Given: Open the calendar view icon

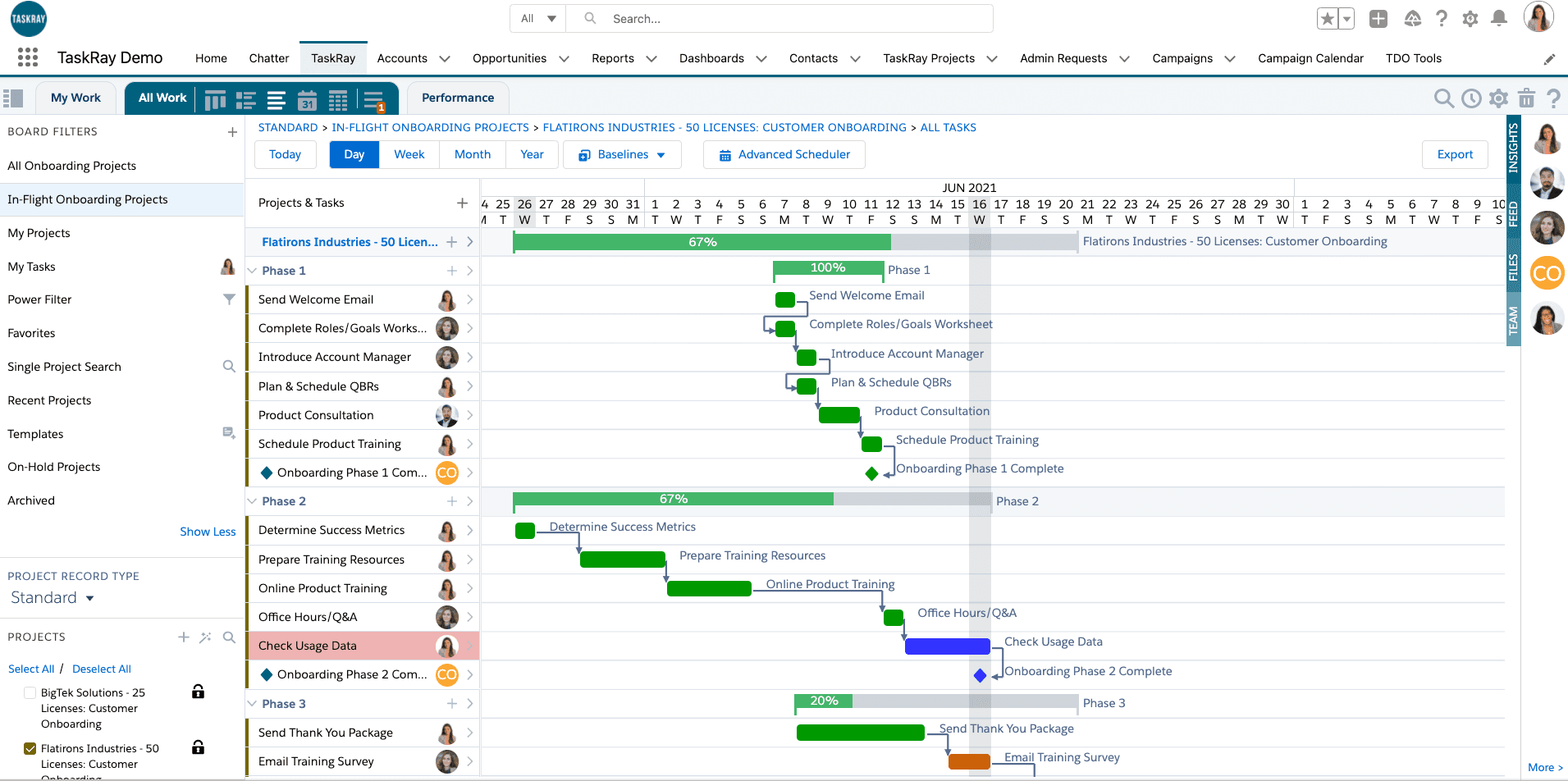Looking at the screenshot, I should pyautogui.click(x=307, y=100).
